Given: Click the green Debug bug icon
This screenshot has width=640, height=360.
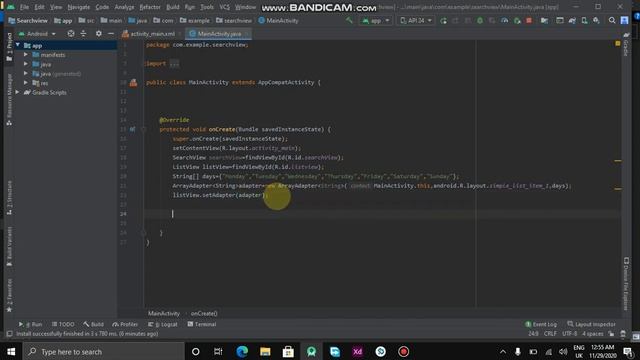Looking at the screenshot, I should click(x=480, y=20).
